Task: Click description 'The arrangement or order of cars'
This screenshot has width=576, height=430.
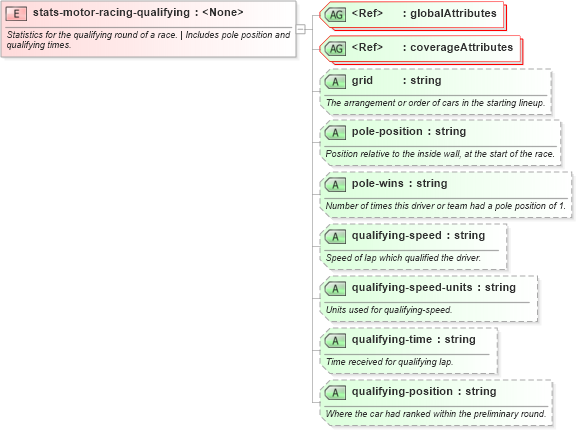Action: (x=435, y=103)
